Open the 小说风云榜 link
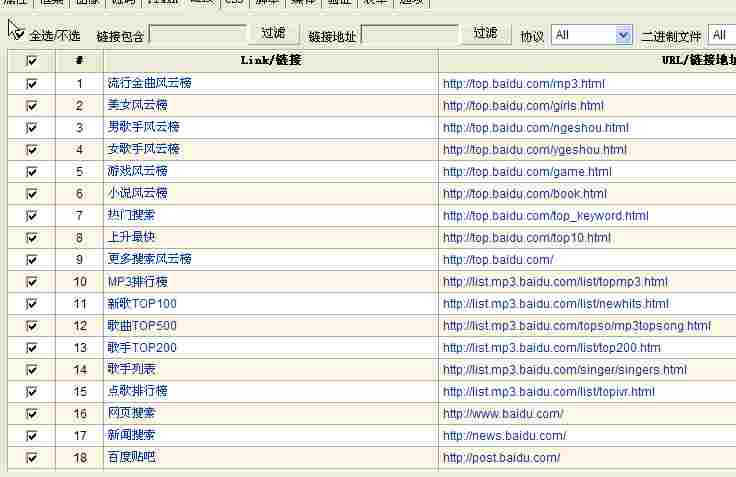Screen dimensions: 736x477 pos(138,193)
